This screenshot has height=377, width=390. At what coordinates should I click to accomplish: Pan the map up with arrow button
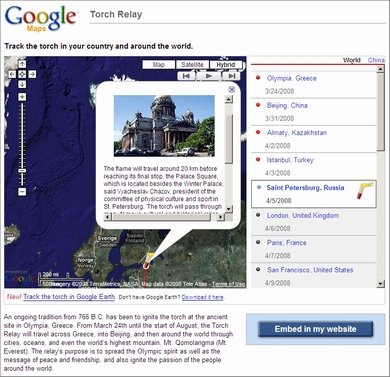22,64
